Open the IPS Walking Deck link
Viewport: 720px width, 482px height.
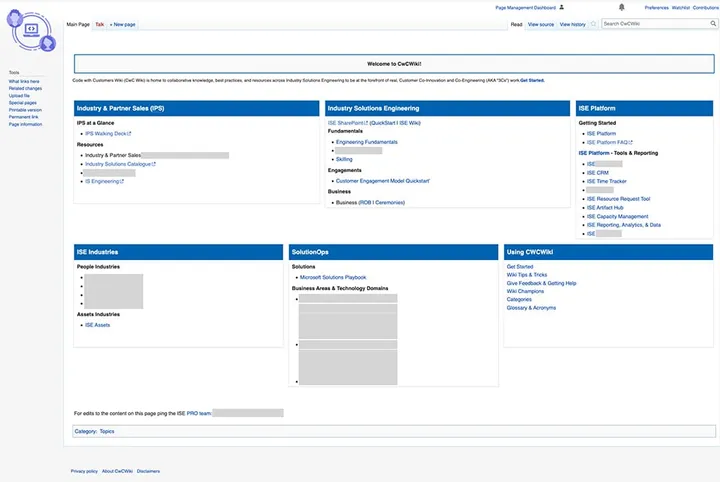tap(108, 134)
